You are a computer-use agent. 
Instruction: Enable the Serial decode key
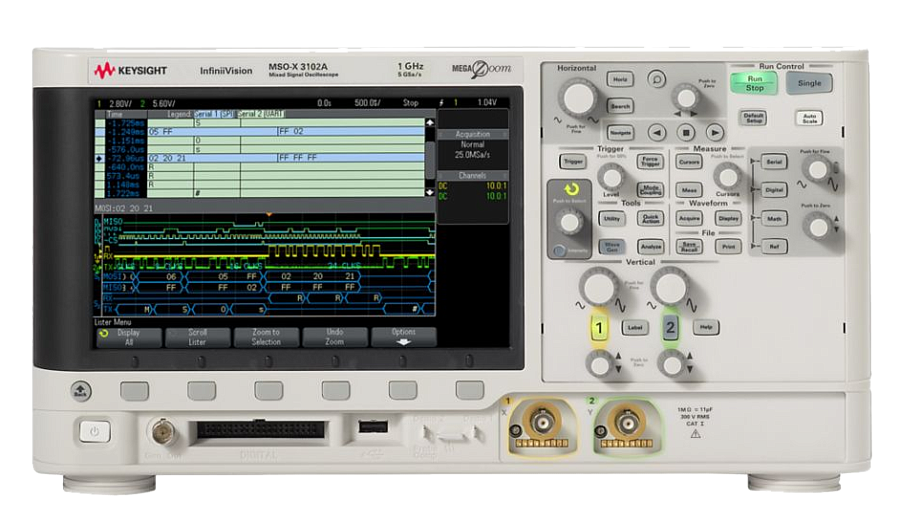point(774,162)
